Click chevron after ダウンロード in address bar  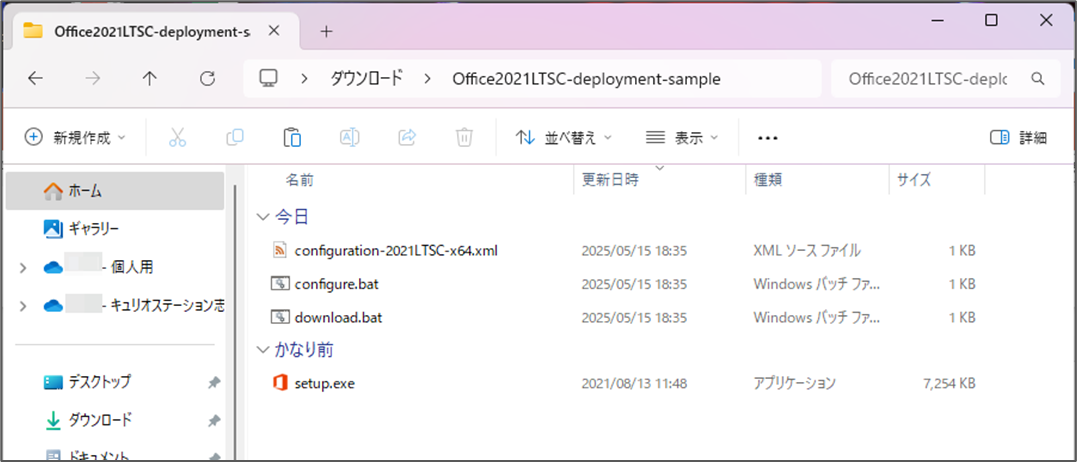427,79
